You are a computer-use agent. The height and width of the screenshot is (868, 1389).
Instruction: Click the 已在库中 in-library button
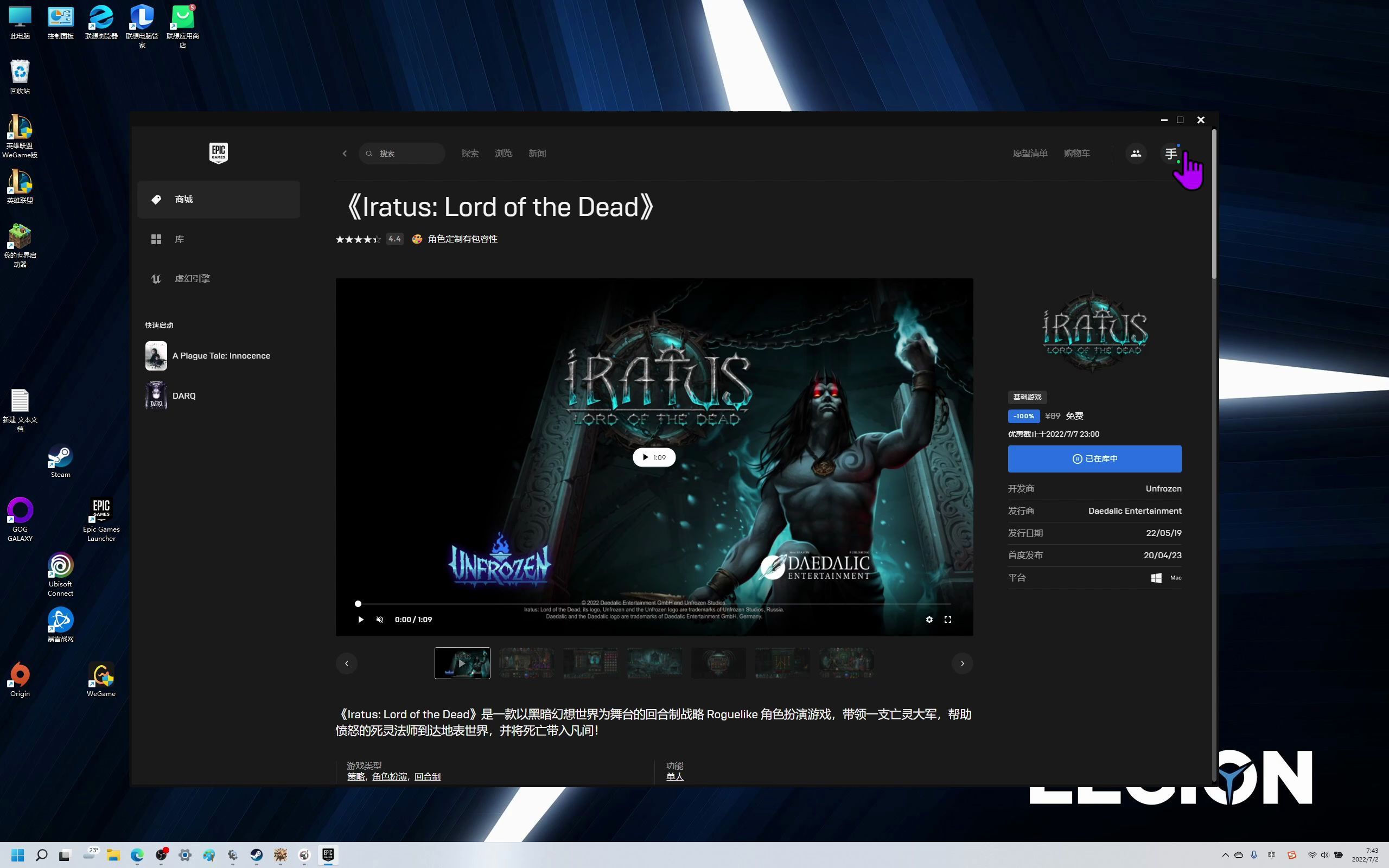click(x=1094, y=459)
